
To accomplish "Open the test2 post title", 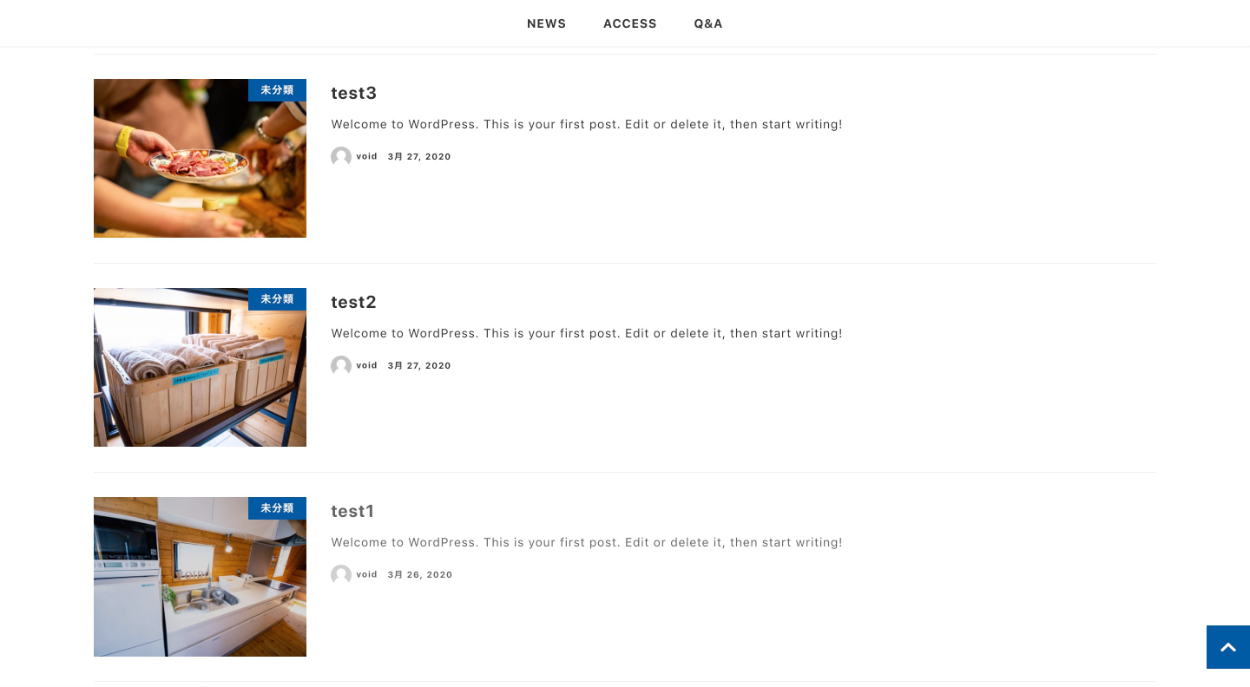I will 354,302.
